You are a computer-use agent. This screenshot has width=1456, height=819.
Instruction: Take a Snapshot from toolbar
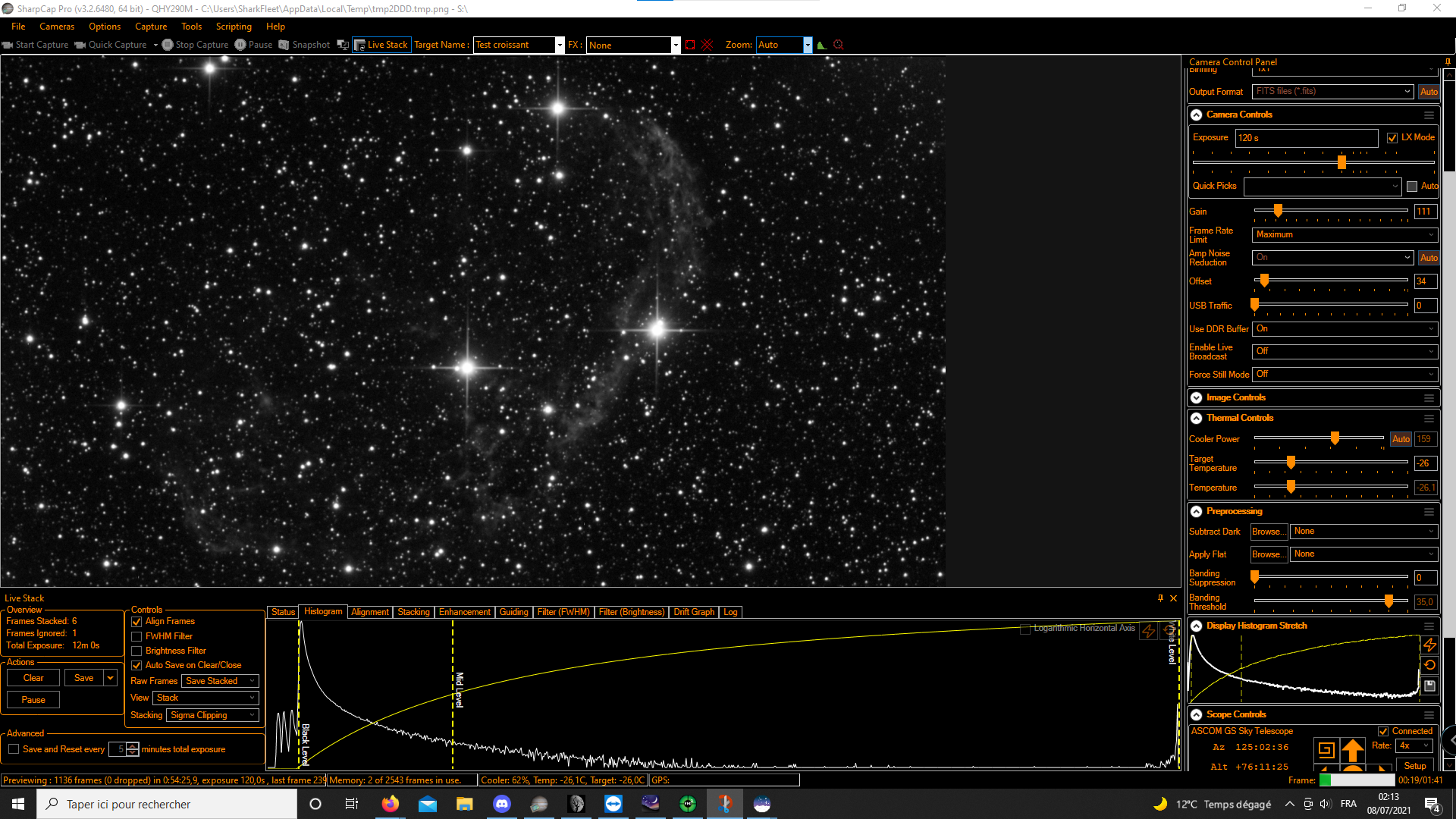click(304, 45)
